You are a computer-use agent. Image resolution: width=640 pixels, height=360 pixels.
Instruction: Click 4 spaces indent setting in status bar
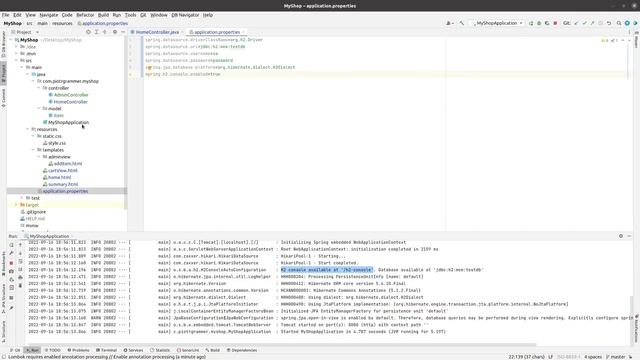593,357
